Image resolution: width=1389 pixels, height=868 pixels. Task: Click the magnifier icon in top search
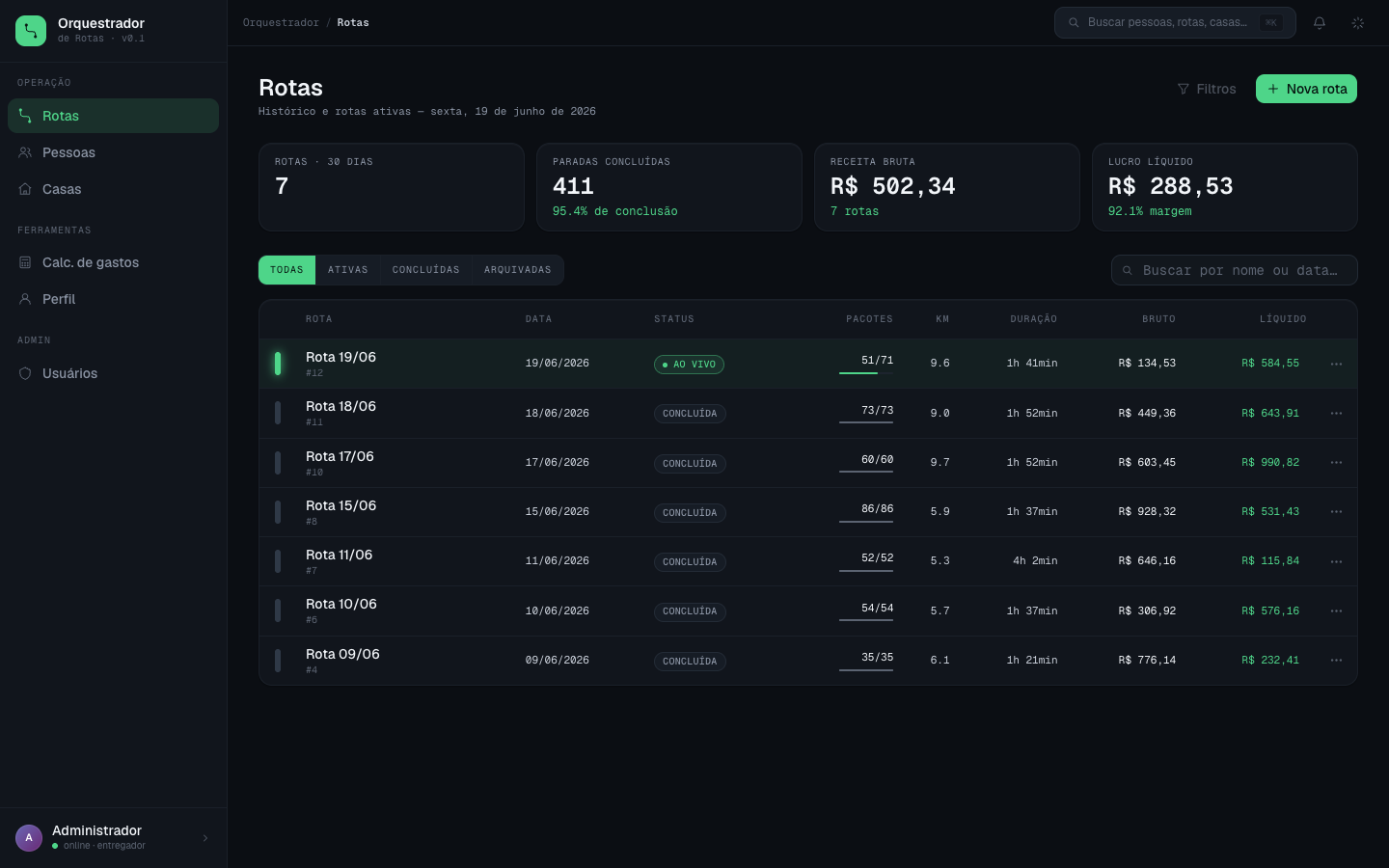[x=1074, y=22]
